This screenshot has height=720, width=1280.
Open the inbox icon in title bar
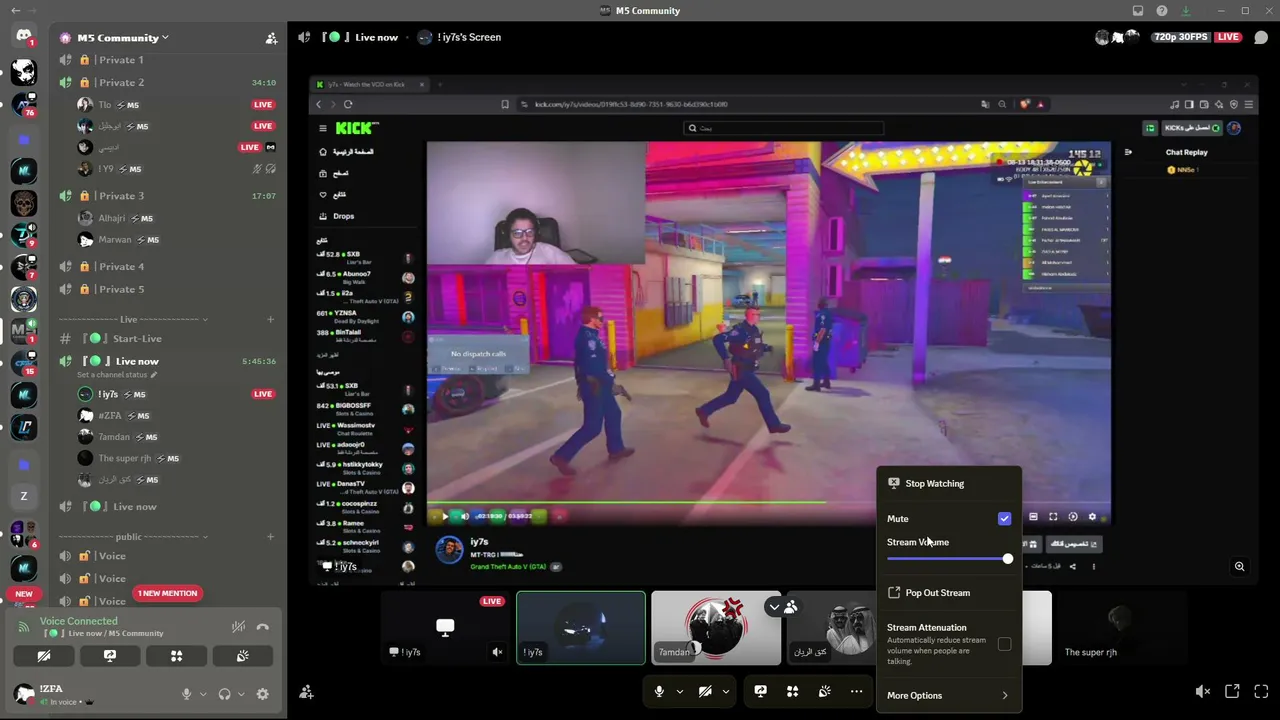1138,11
